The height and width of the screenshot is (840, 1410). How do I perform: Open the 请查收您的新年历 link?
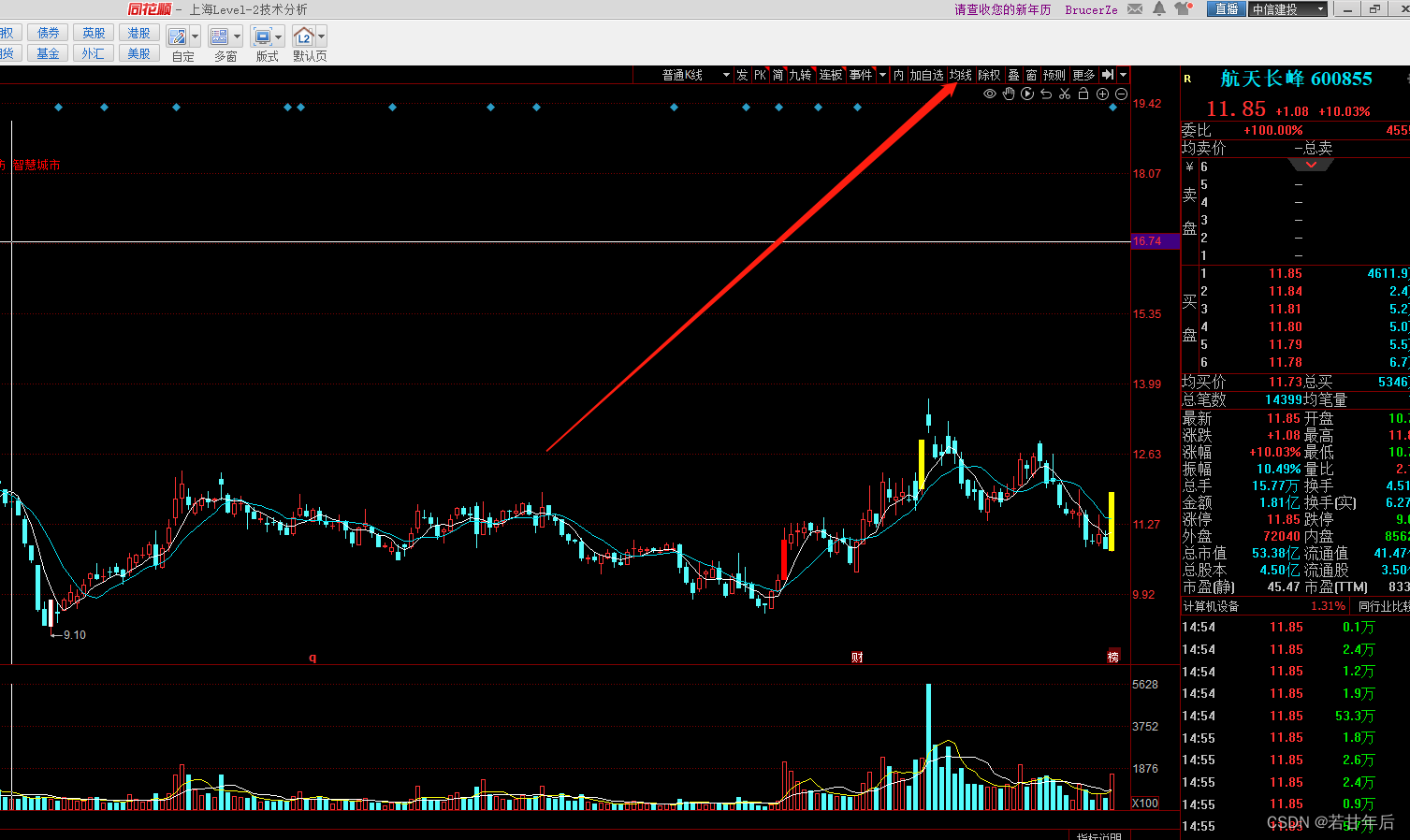coord(1002,9)
